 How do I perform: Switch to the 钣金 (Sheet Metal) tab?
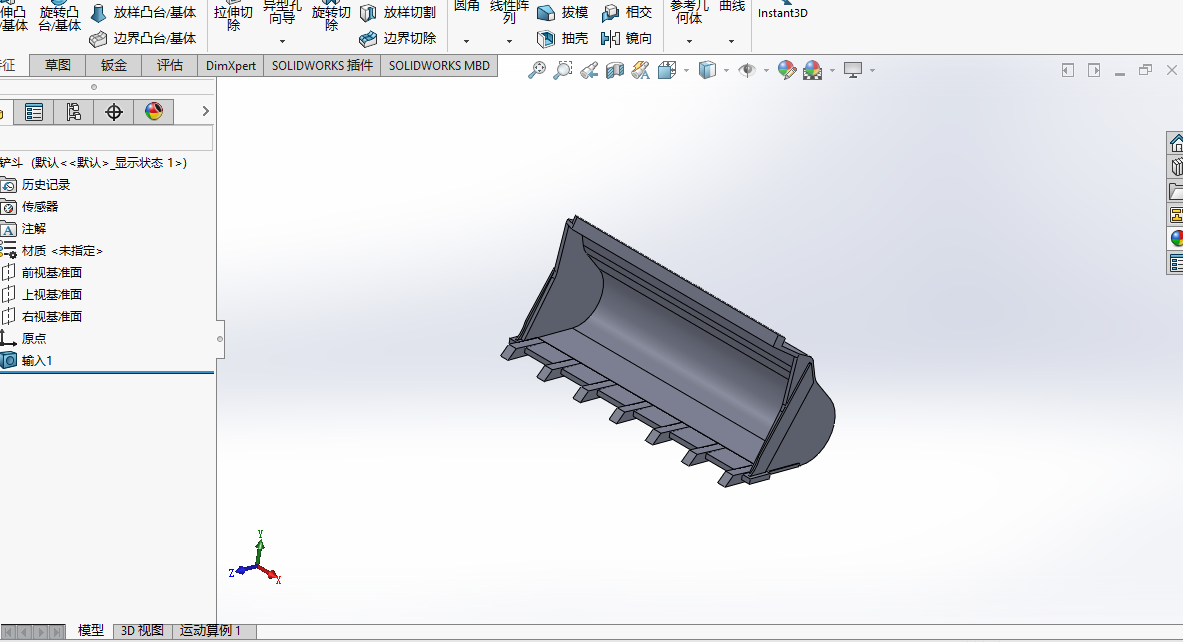(x=114, y=66)
